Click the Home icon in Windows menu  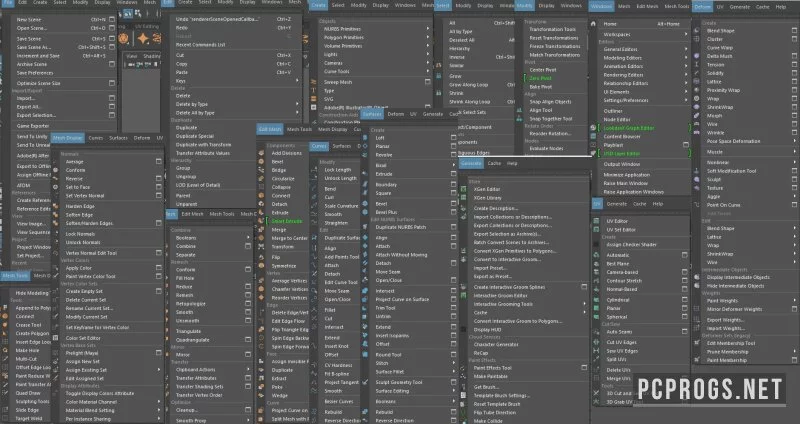coord(593,24)
